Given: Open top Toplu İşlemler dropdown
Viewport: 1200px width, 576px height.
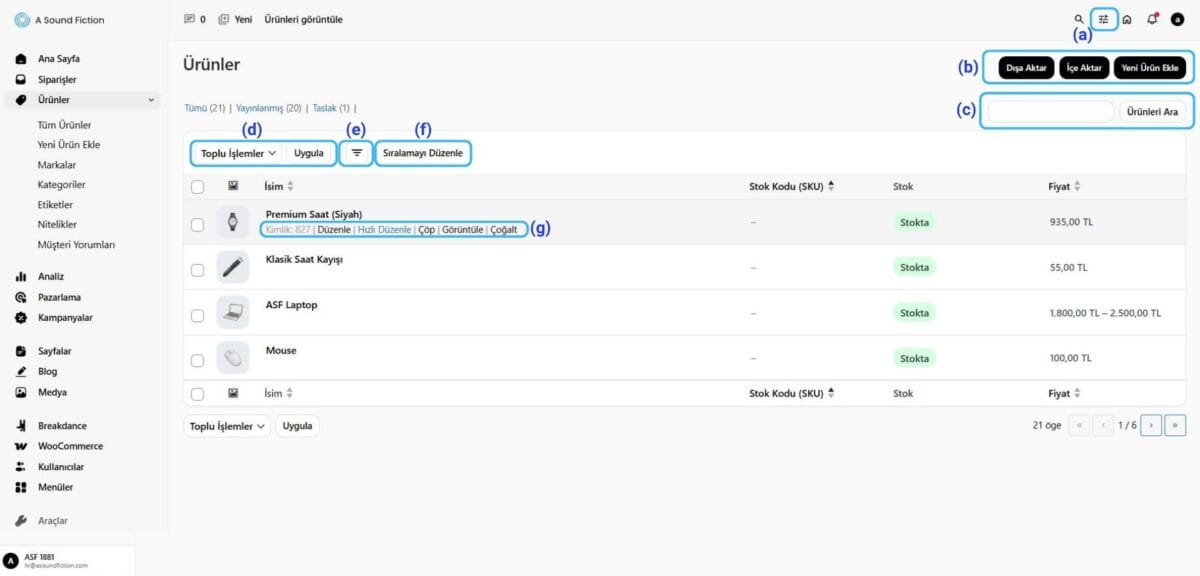Looking at the screenshot, I should tap(238, 154).
